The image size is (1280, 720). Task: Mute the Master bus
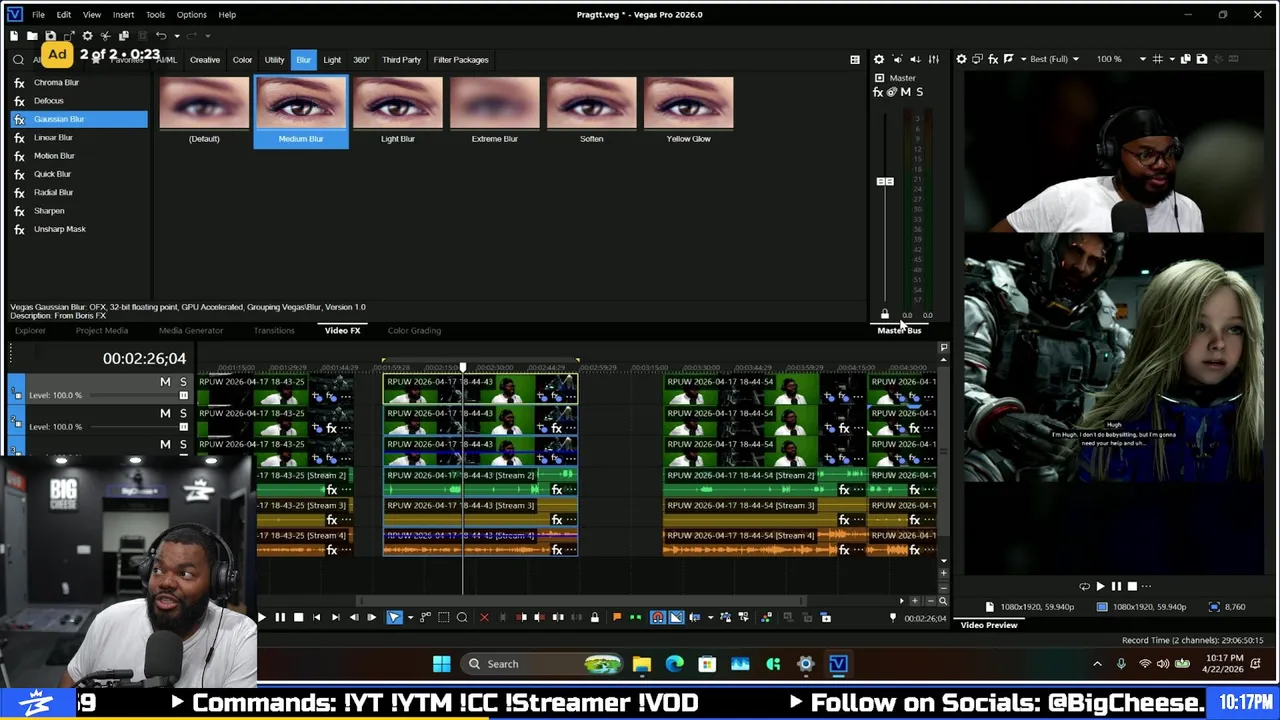point(906,92)
